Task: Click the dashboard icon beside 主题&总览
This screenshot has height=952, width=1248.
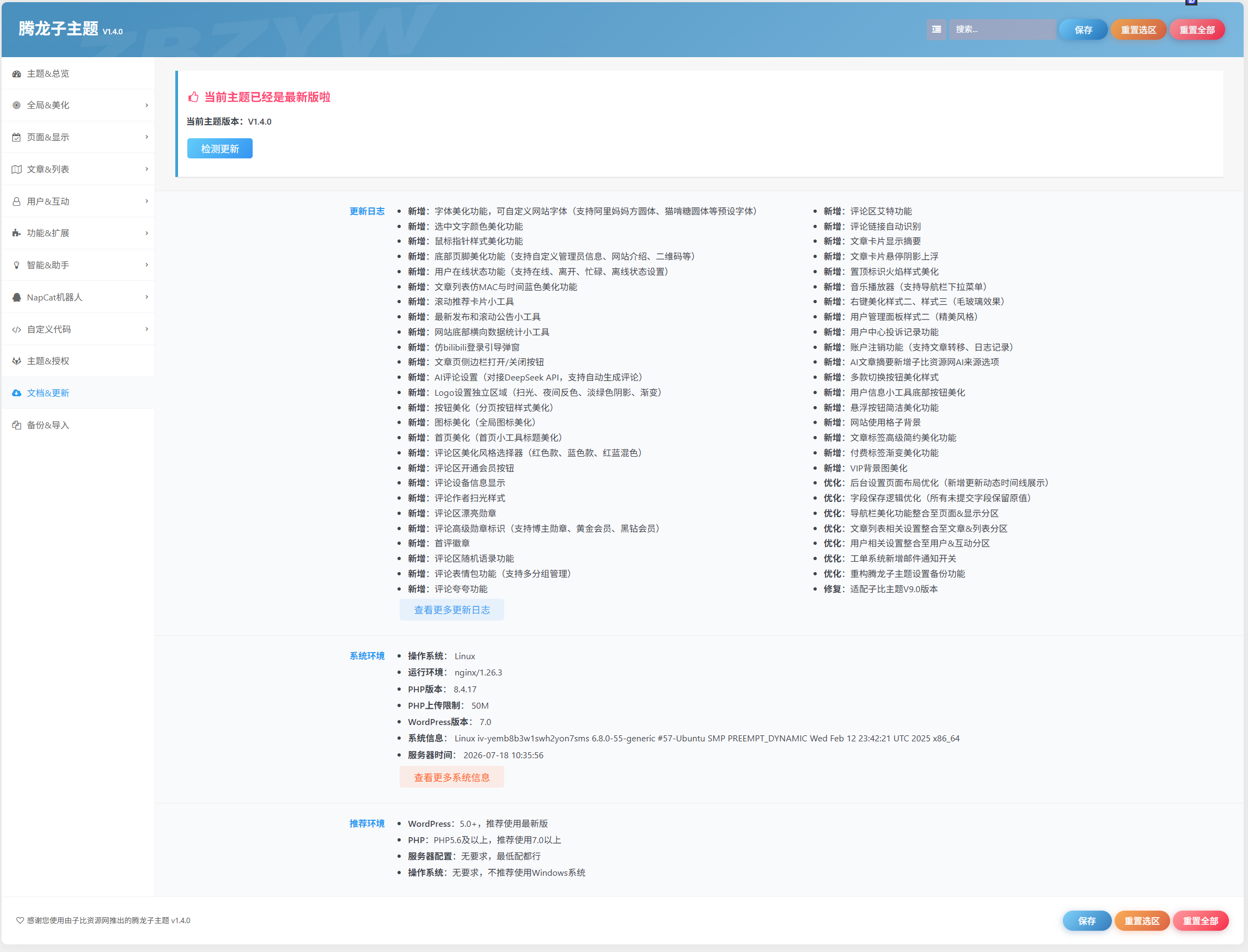Action: pyautogui.click(x=16, y=73)
